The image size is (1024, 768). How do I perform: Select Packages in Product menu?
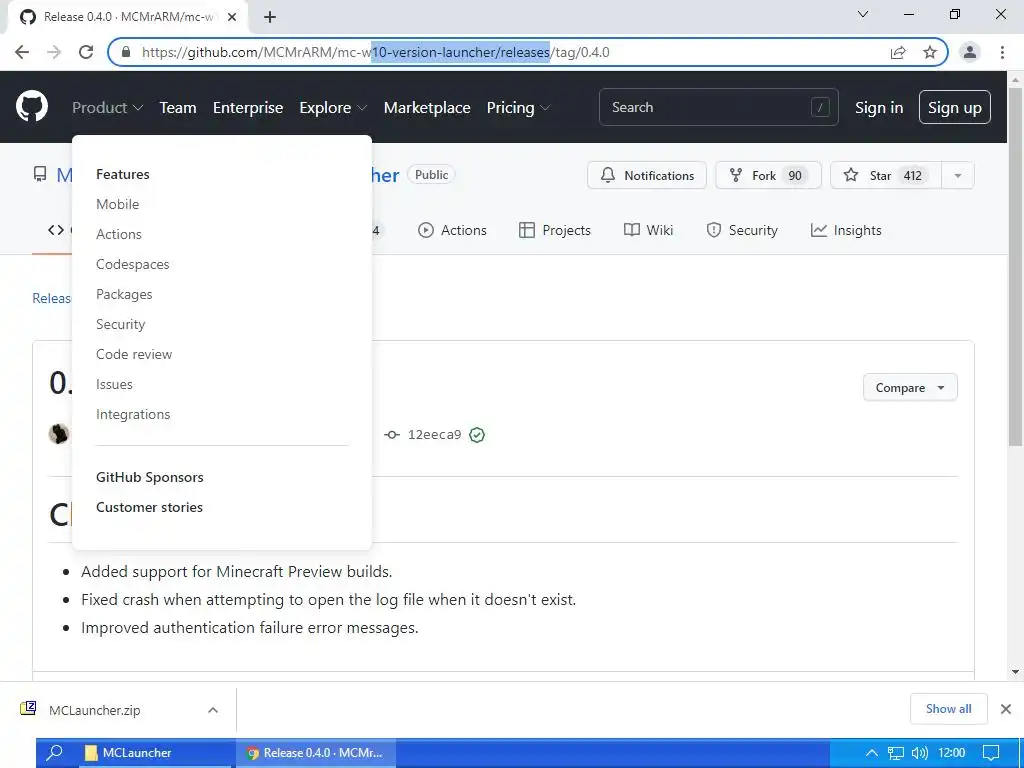124,295
